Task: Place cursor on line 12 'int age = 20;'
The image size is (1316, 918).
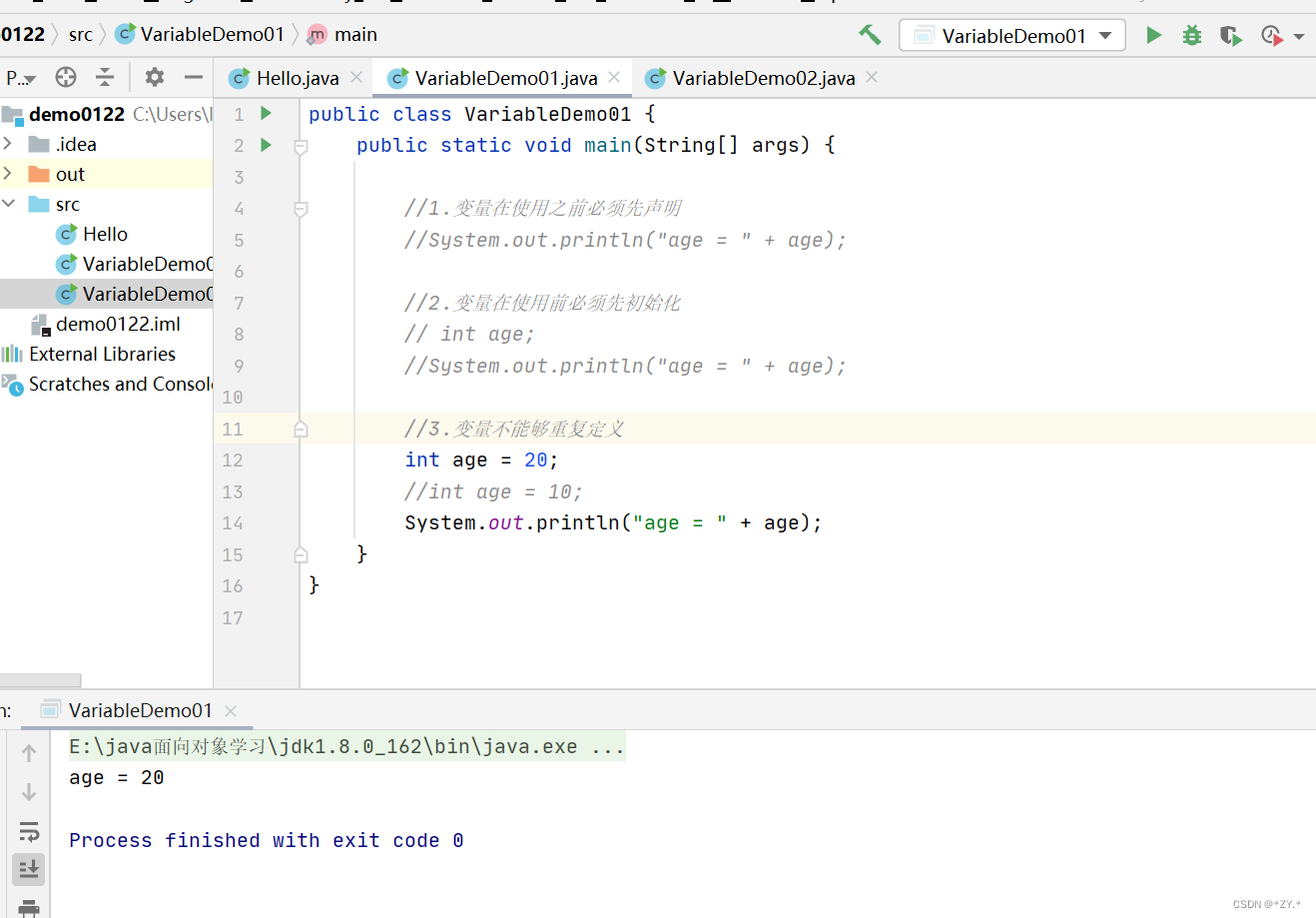Action: click(x=481, y=459)
